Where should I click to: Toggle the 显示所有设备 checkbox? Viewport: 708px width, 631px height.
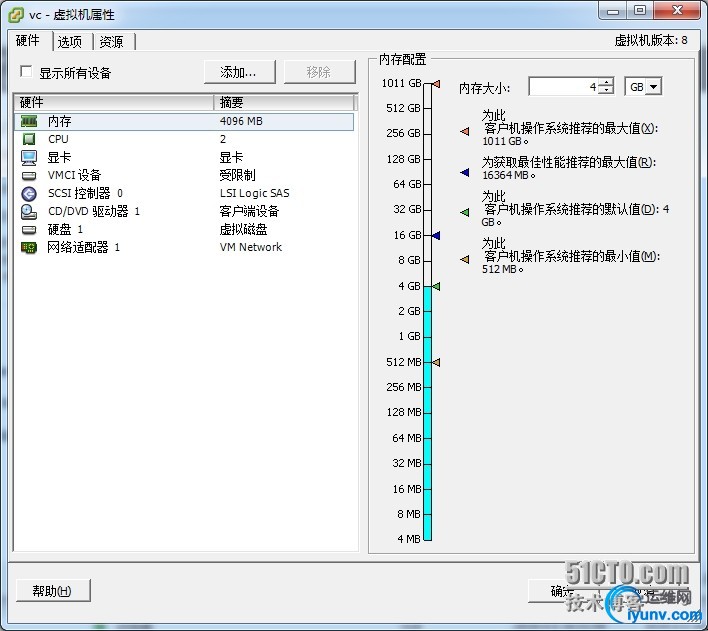tap(26, 72)
